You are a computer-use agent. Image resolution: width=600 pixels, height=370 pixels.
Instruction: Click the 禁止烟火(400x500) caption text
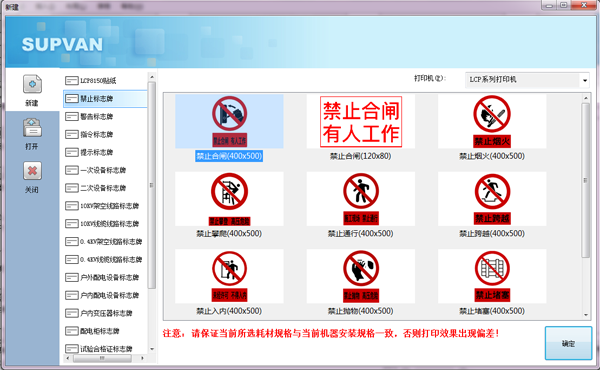492,156
